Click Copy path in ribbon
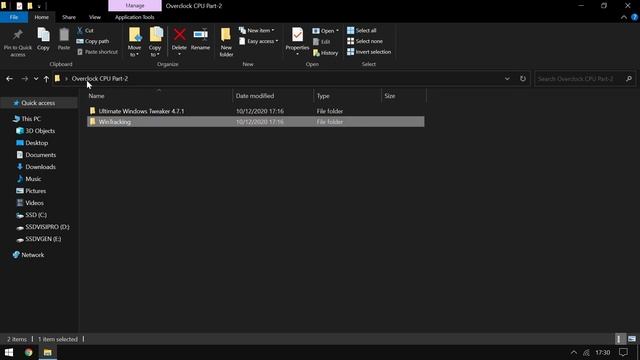The image size is (640, 360). [93, 41]
